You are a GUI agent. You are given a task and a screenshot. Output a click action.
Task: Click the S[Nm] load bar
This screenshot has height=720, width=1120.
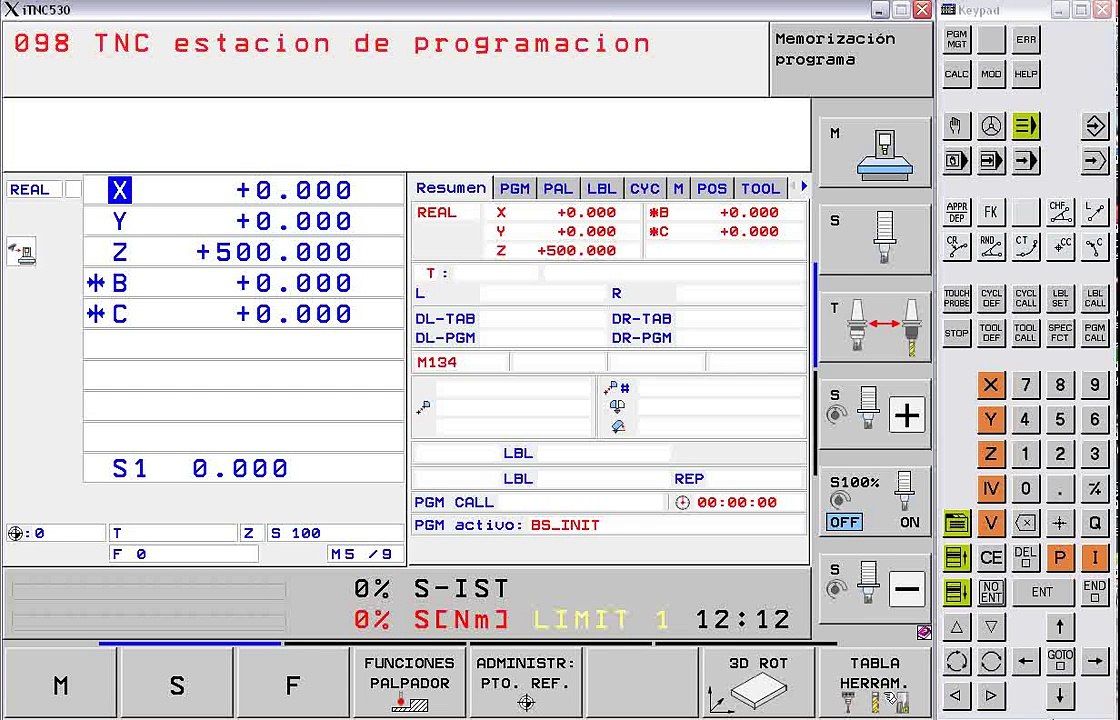[x=149, y=621]
